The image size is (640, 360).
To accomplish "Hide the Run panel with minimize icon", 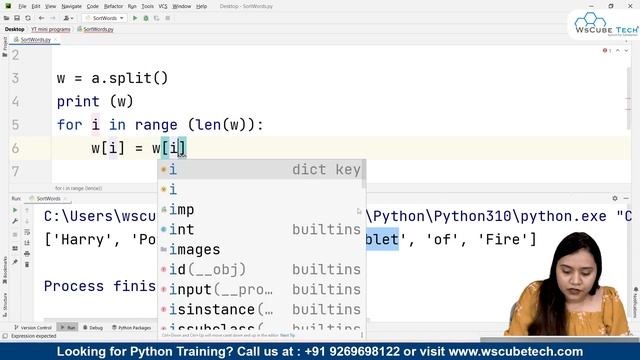I will click(626, 198).
